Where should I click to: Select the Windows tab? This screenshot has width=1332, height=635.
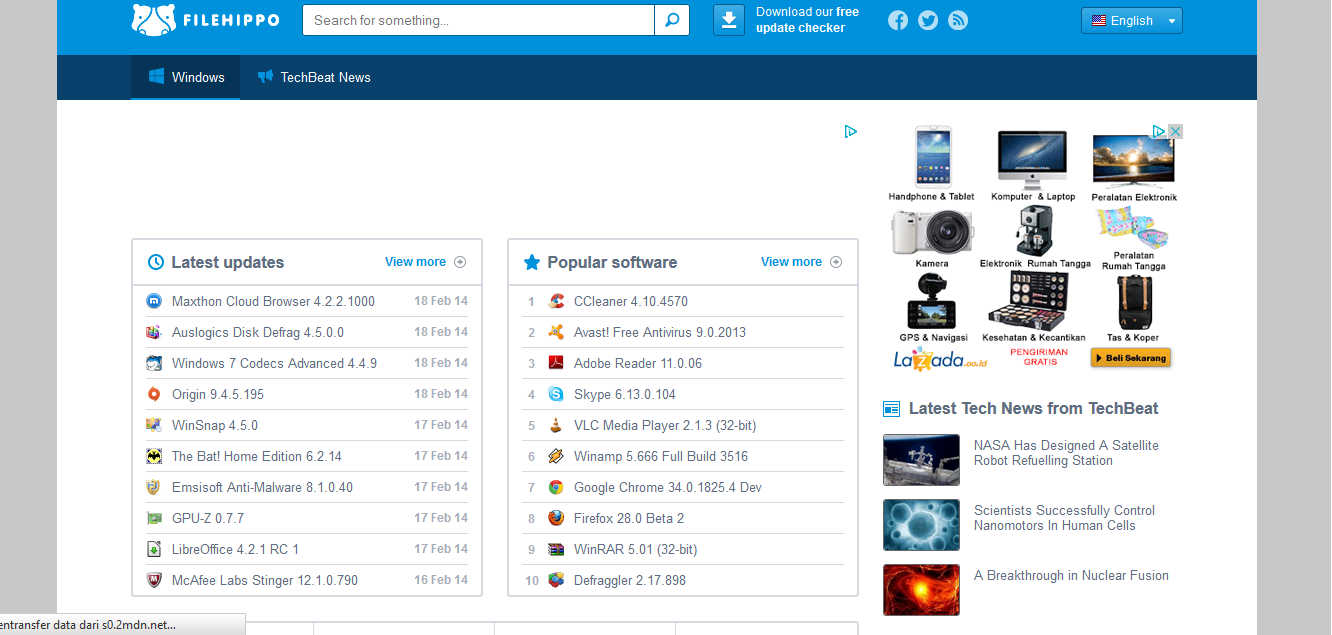186,77
